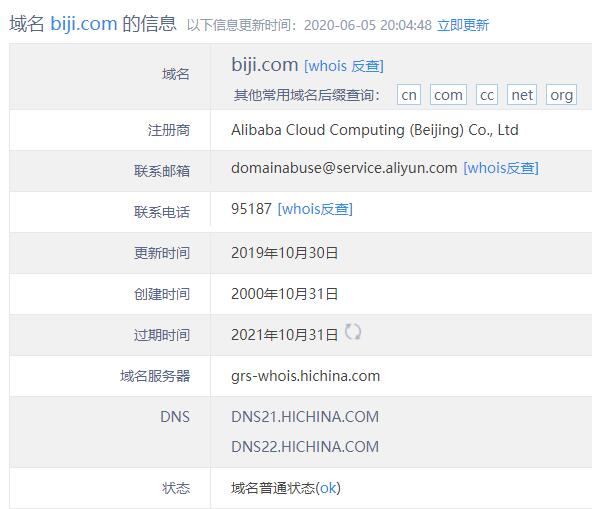
Task: Click [whois 反查] next to domain name
Action: tap(344, 66)
